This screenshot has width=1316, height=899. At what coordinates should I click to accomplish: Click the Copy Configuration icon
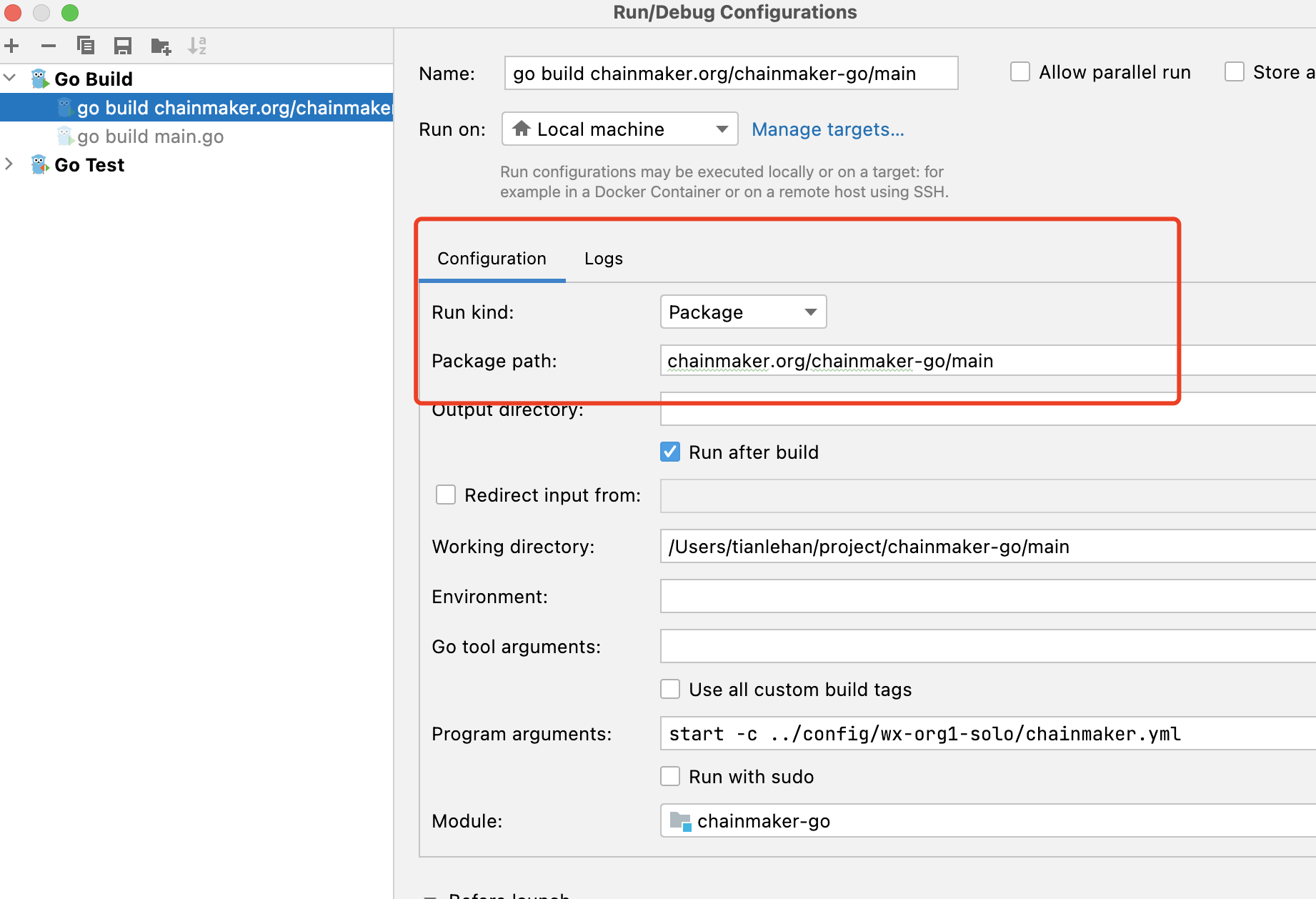[x=86, y=46]
